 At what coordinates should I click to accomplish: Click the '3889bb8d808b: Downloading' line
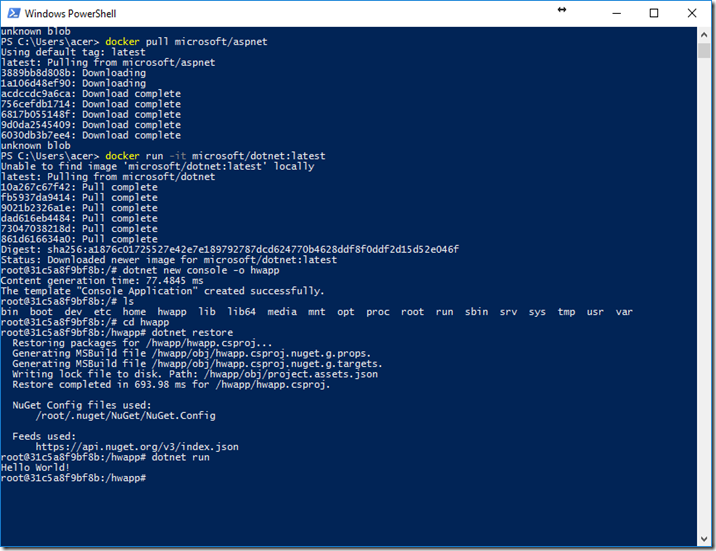click(x=74, y=73)
